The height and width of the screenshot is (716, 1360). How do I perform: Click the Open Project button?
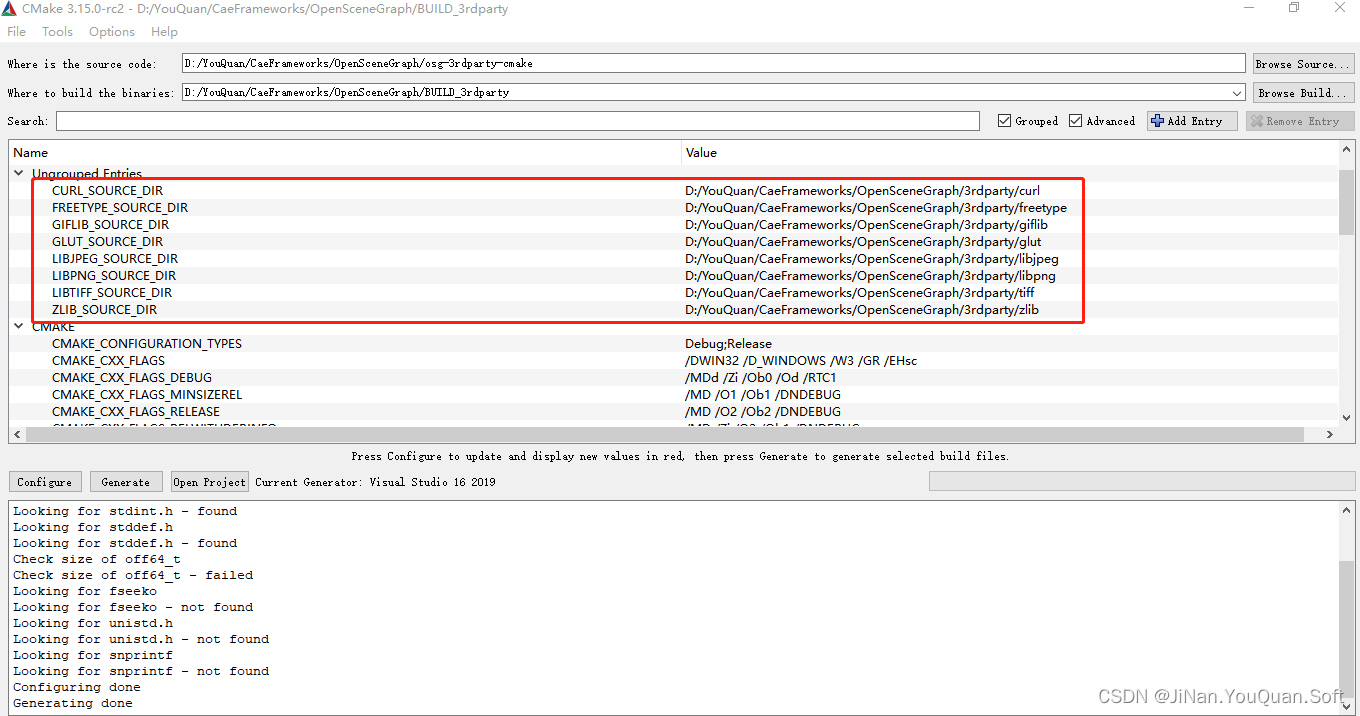click(x=209, y=482)
